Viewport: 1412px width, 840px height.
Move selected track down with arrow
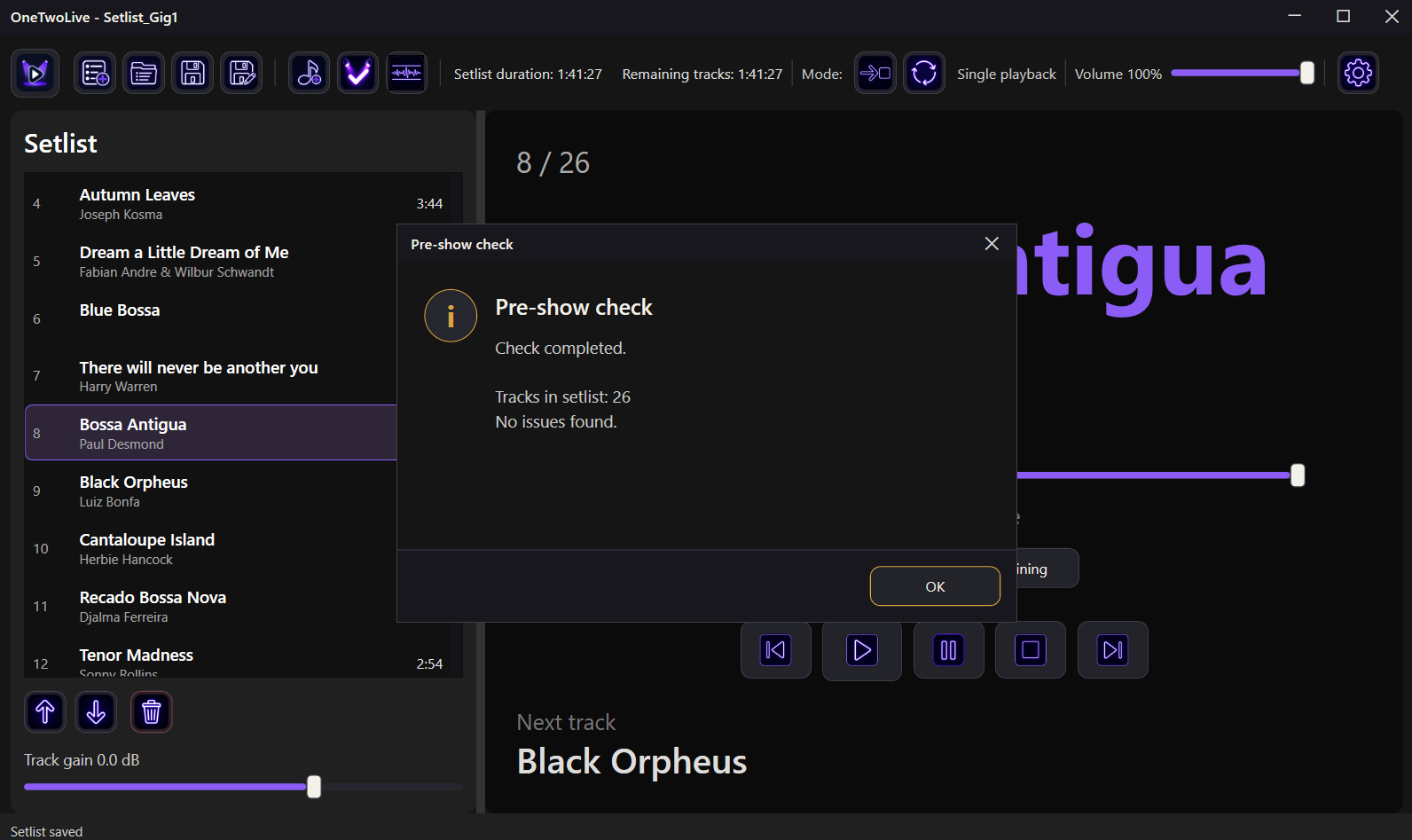(x=96, y=711)
